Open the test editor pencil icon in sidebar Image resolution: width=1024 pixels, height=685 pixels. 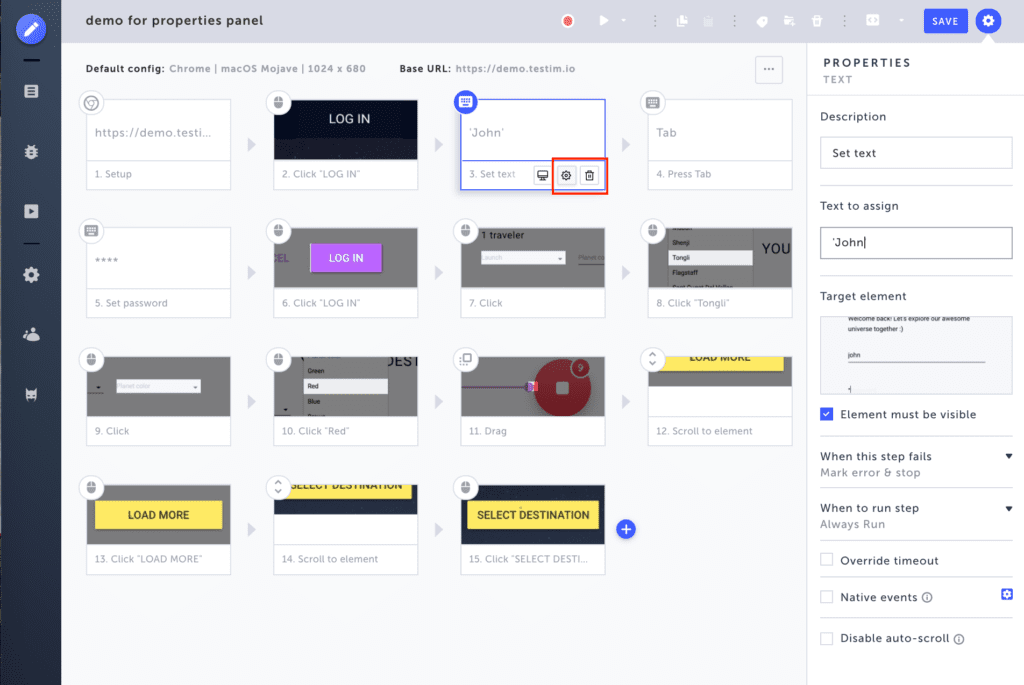pyautogui.click(x=31, y=29)
